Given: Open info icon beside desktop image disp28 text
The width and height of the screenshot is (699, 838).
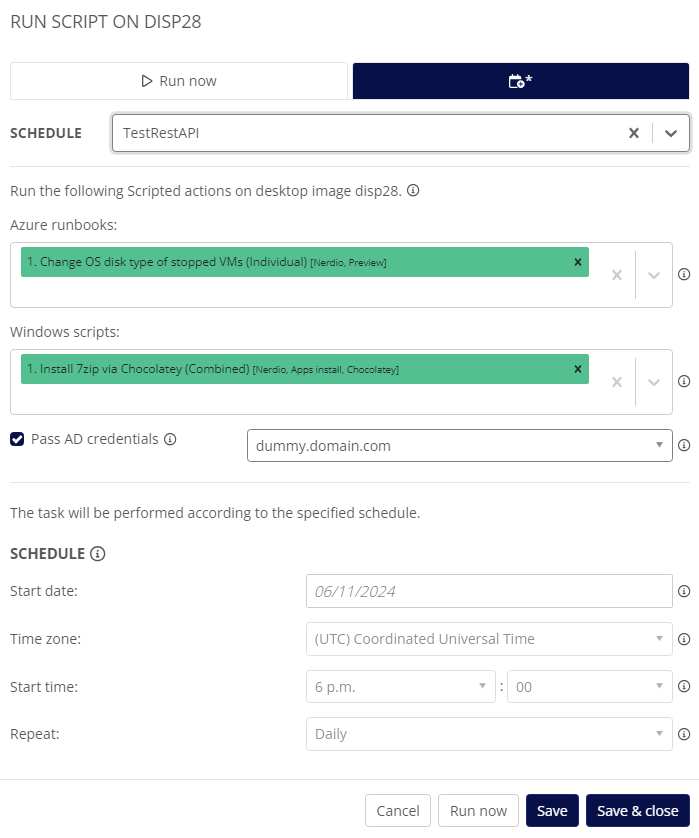Looking at the screenshot, I should click(x=413, y=190).
